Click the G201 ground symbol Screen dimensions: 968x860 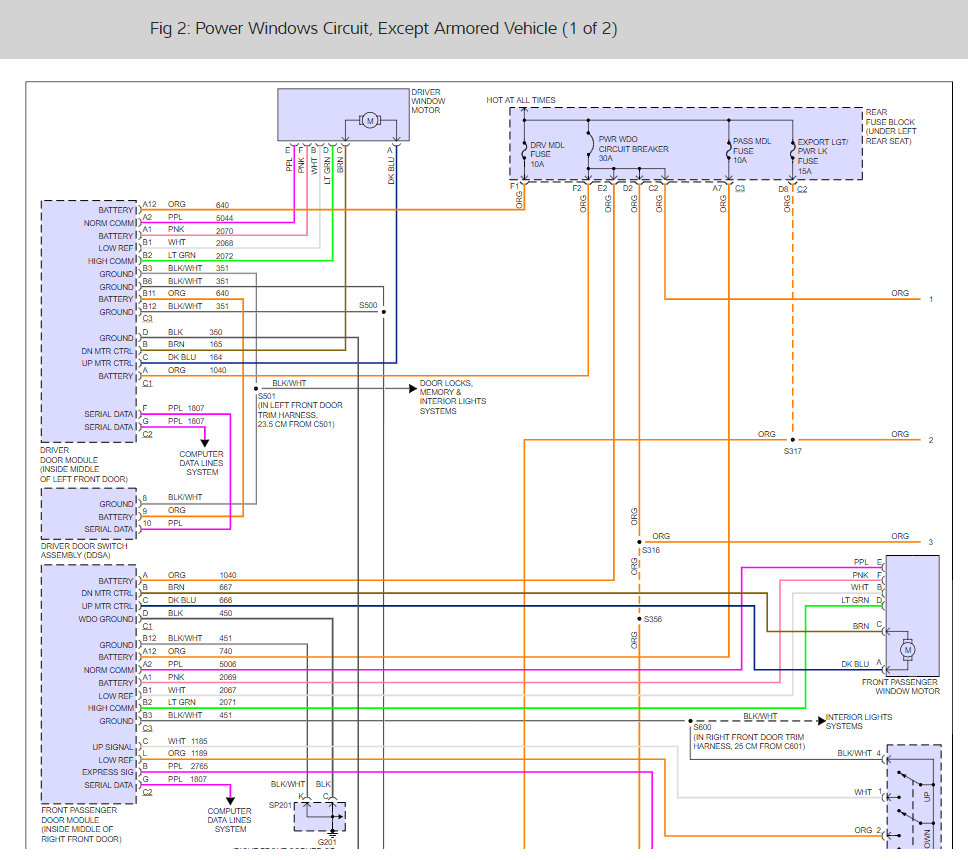pyautogui.click(x=332, y=833)
